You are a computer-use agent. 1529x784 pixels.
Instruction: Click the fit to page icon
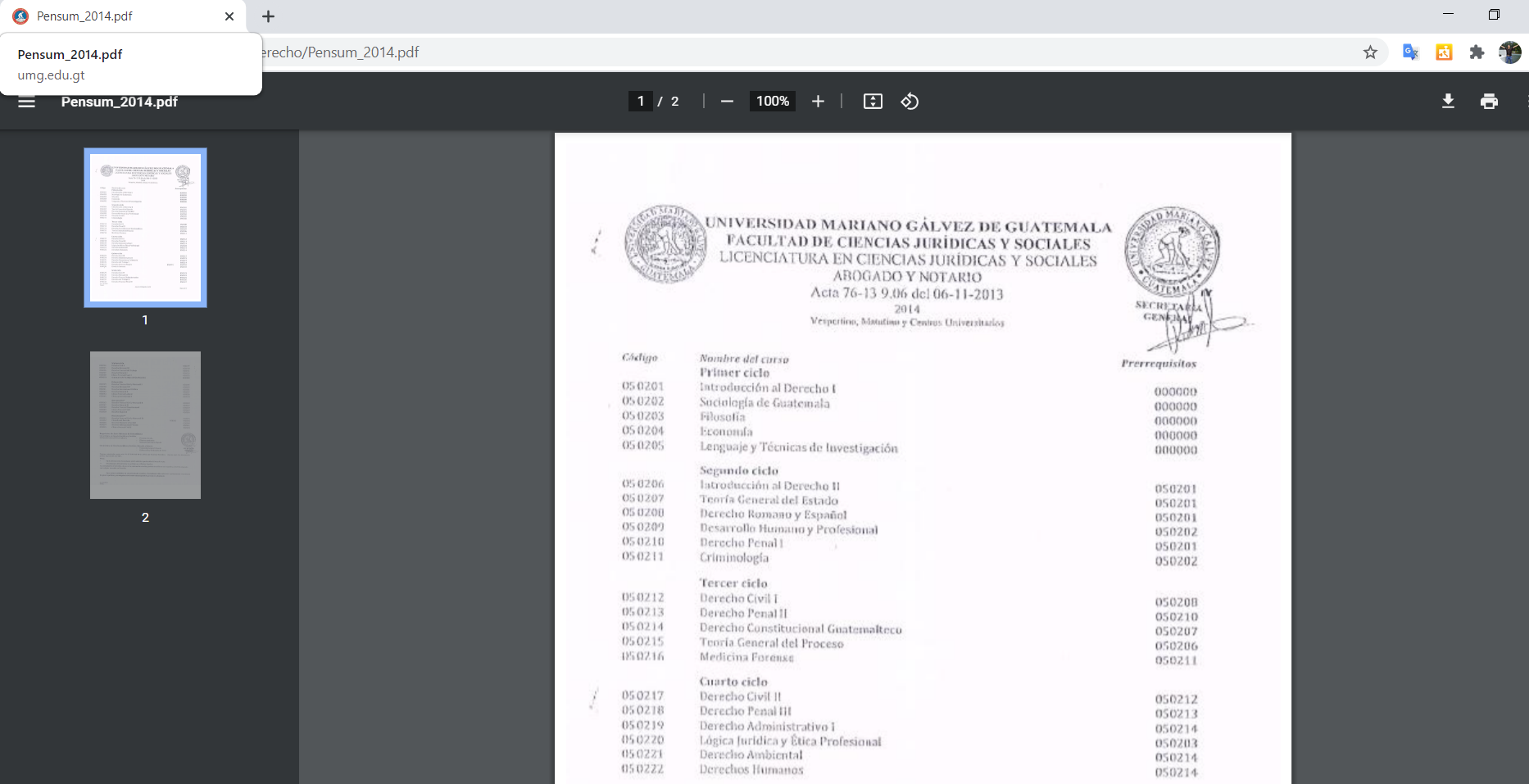pyautogui.click(x=873, y=102)
